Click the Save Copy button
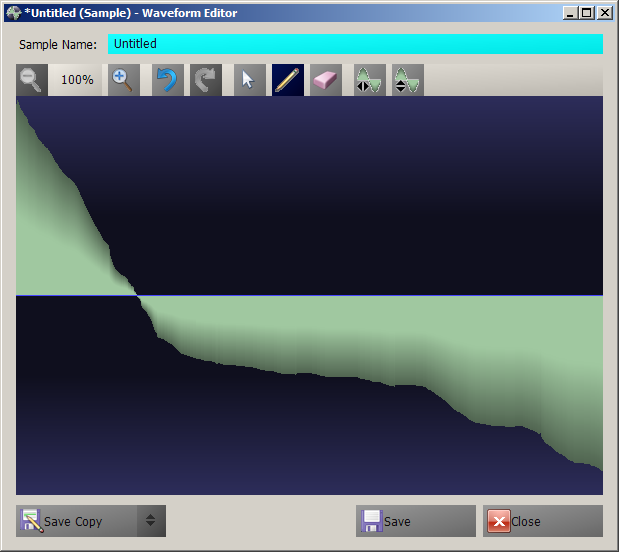Screen dimensions: 619x552 77,521
